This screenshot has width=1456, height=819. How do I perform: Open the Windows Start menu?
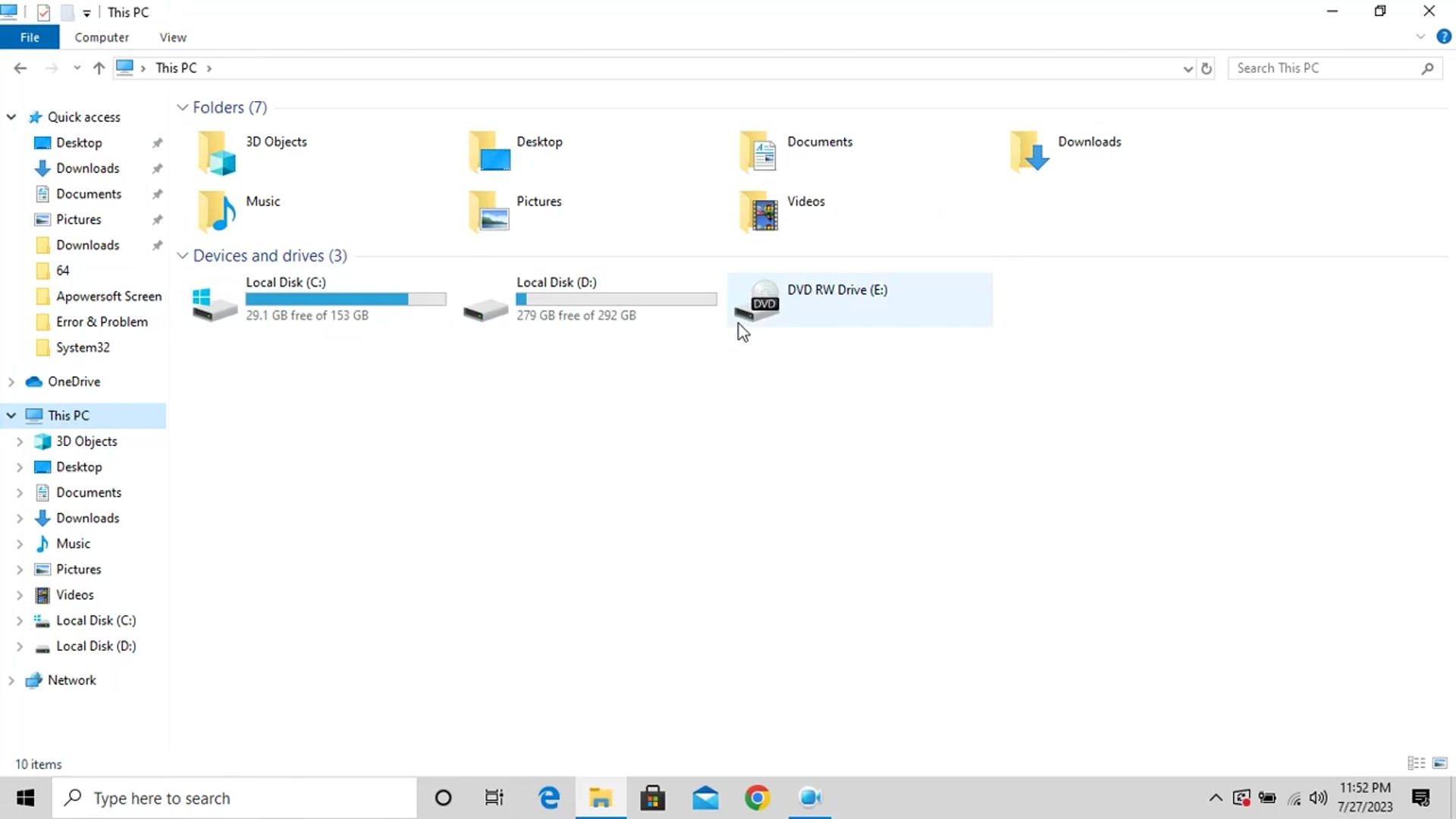(26, 798)
